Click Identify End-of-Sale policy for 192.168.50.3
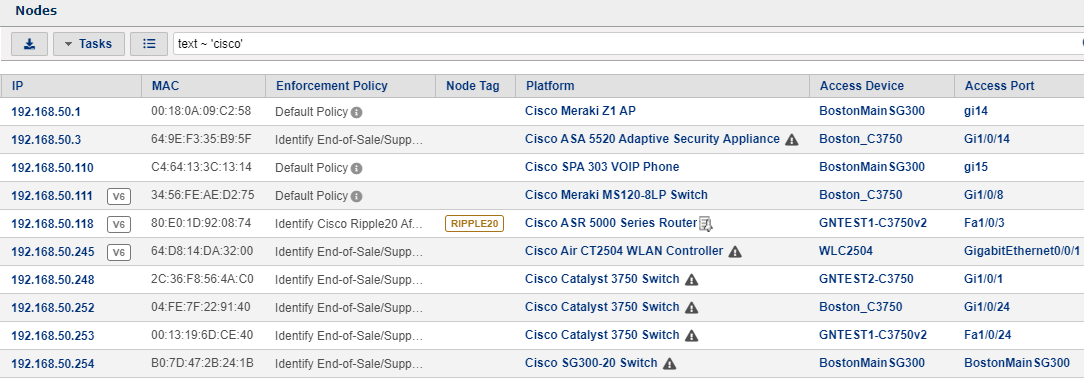1084x378 pixels. coord(349,140)
